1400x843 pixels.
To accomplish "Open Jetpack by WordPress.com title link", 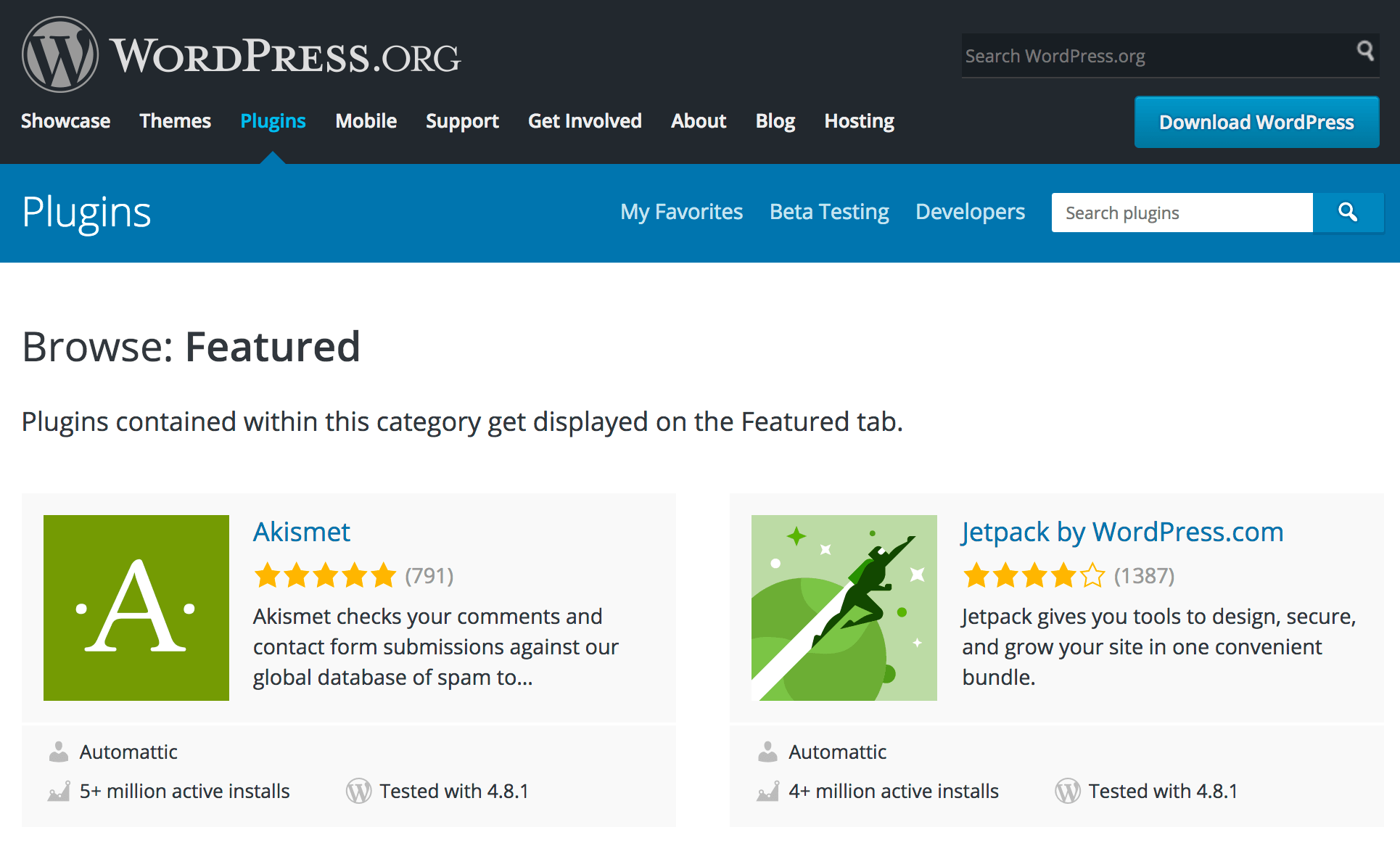I will pos(1122,532).
